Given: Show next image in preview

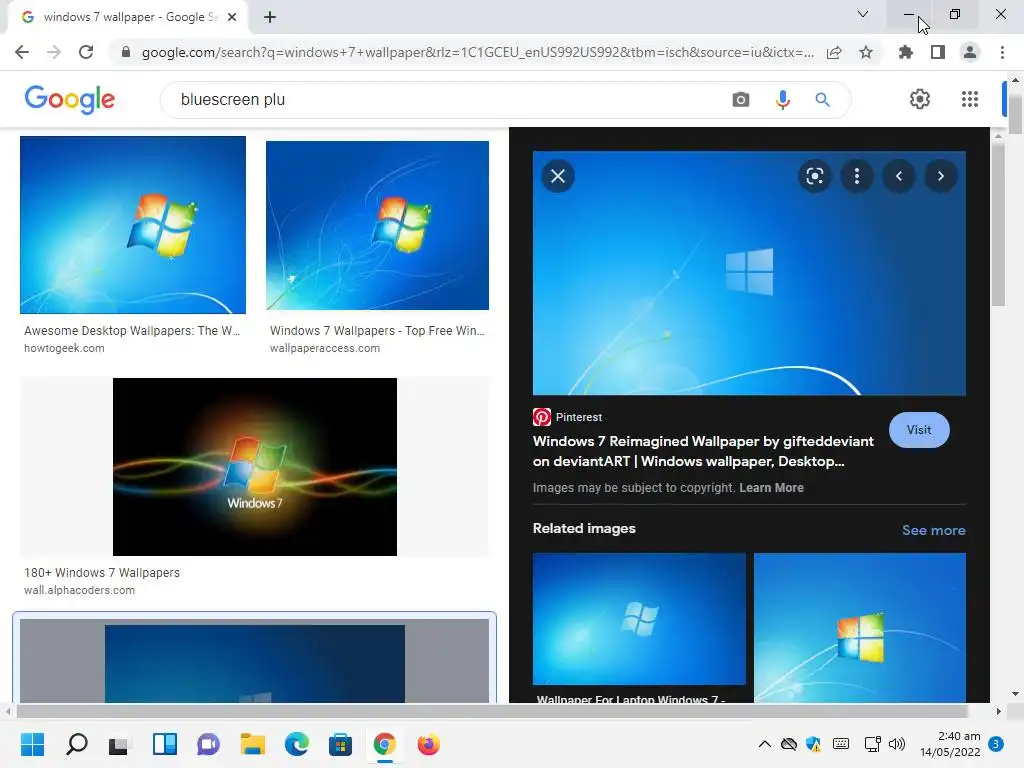Looking at the screenshot, I should click(940, 176).
